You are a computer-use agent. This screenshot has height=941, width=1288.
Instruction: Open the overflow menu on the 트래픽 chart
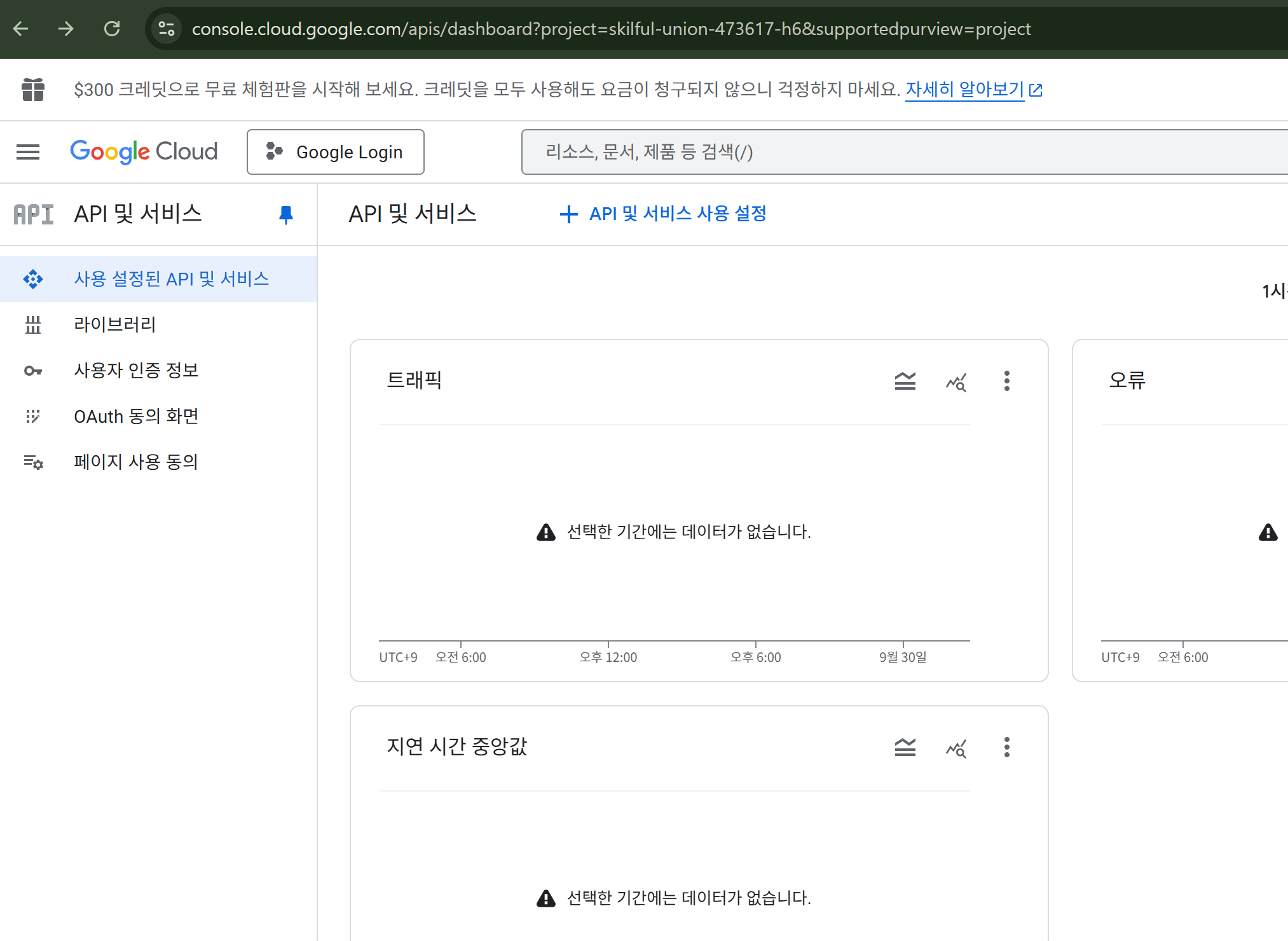(x=1006, y=381)
